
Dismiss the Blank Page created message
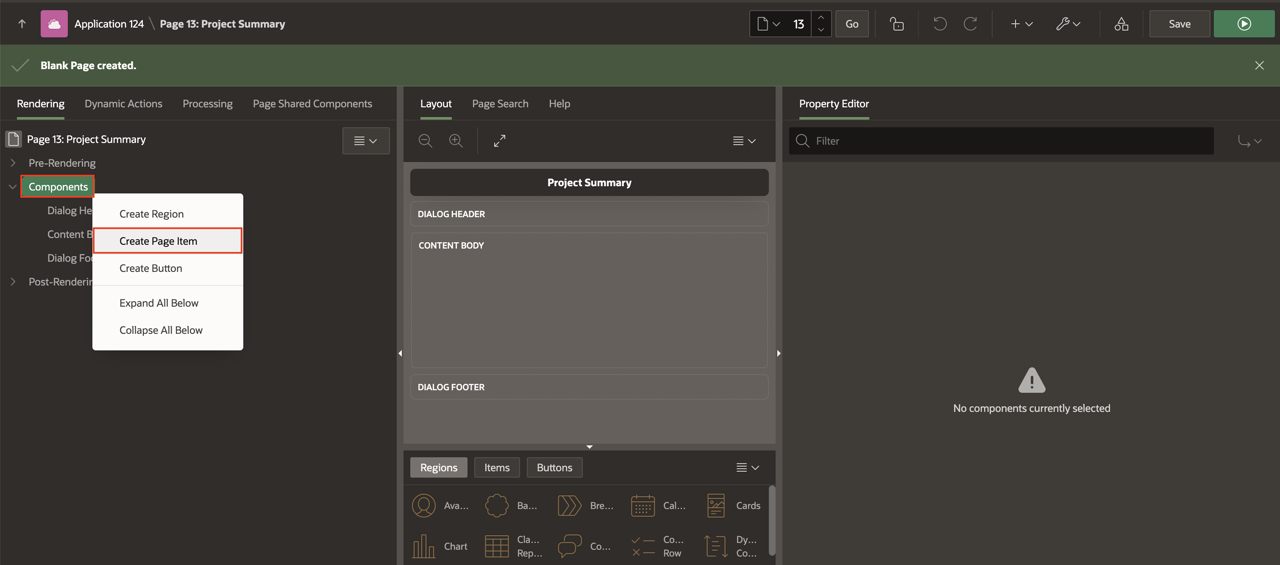click(x=1259, y=65)
